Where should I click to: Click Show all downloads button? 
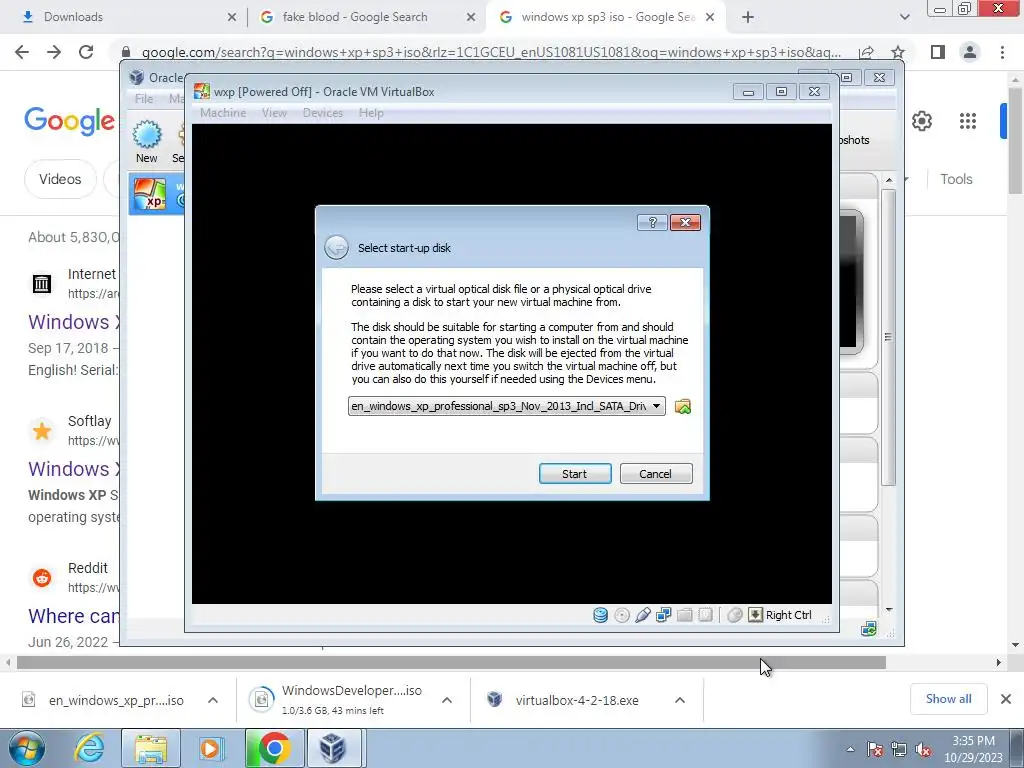coord(948,699)
